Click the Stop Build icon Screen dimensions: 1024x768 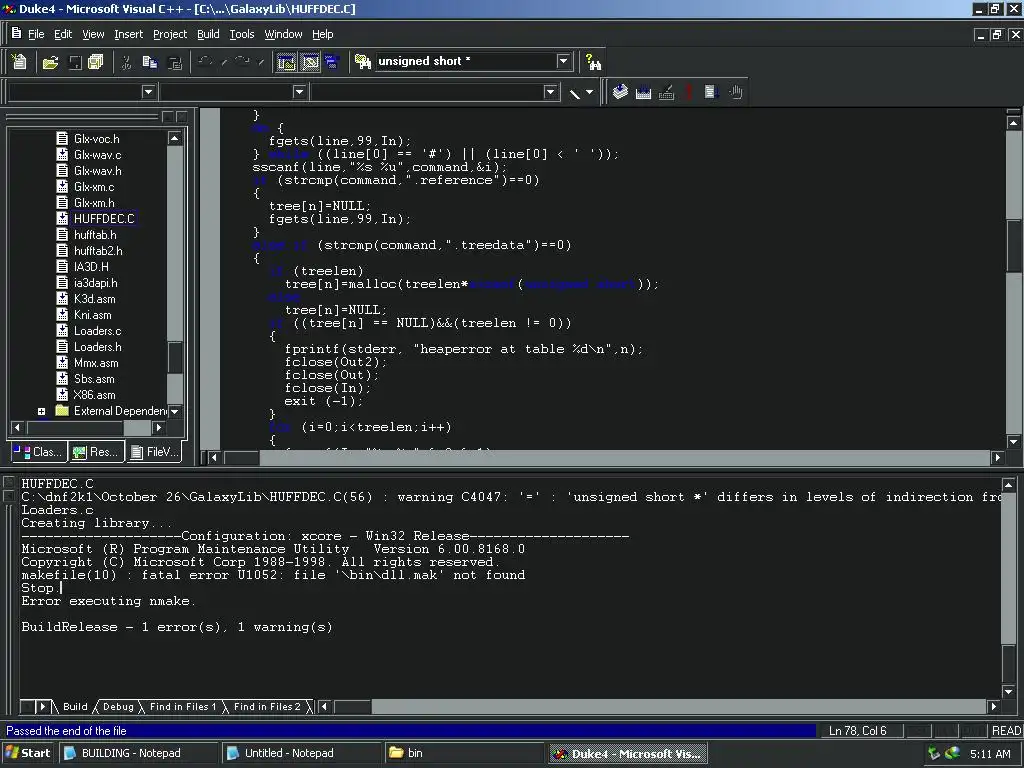coord(666,92)
